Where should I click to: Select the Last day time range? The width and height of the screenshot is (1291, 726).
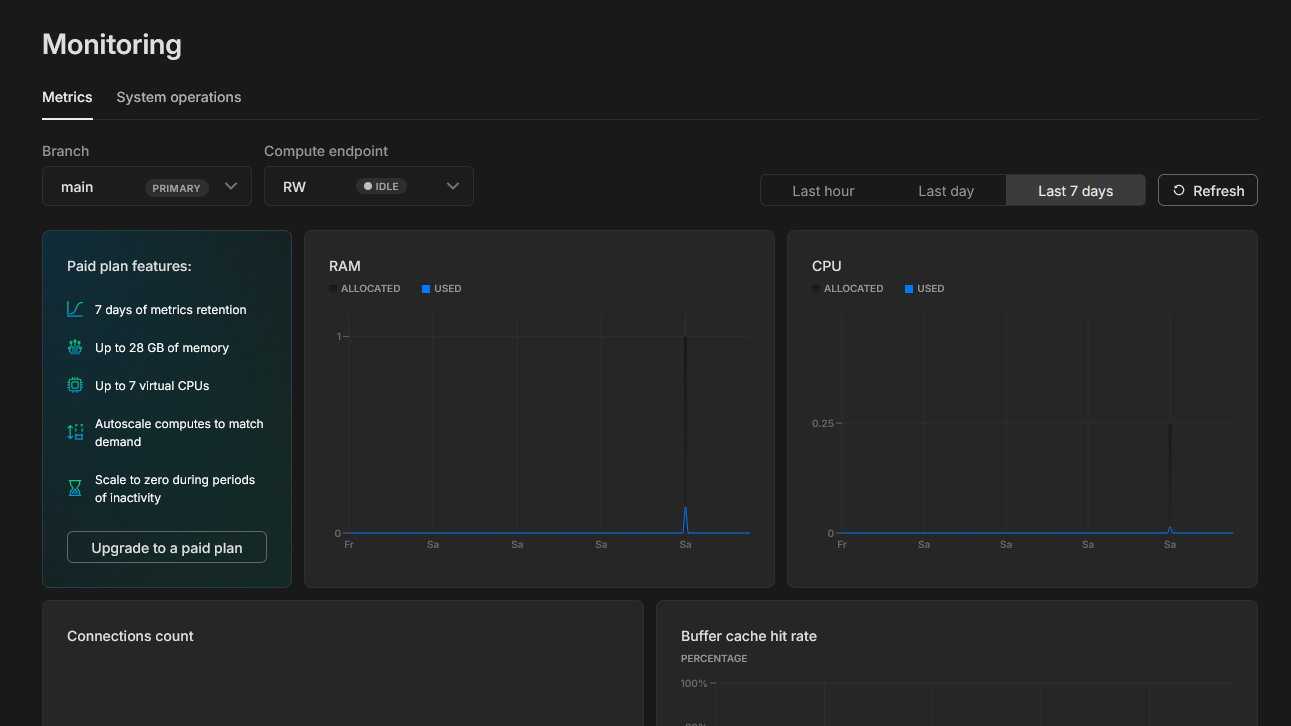946,191
